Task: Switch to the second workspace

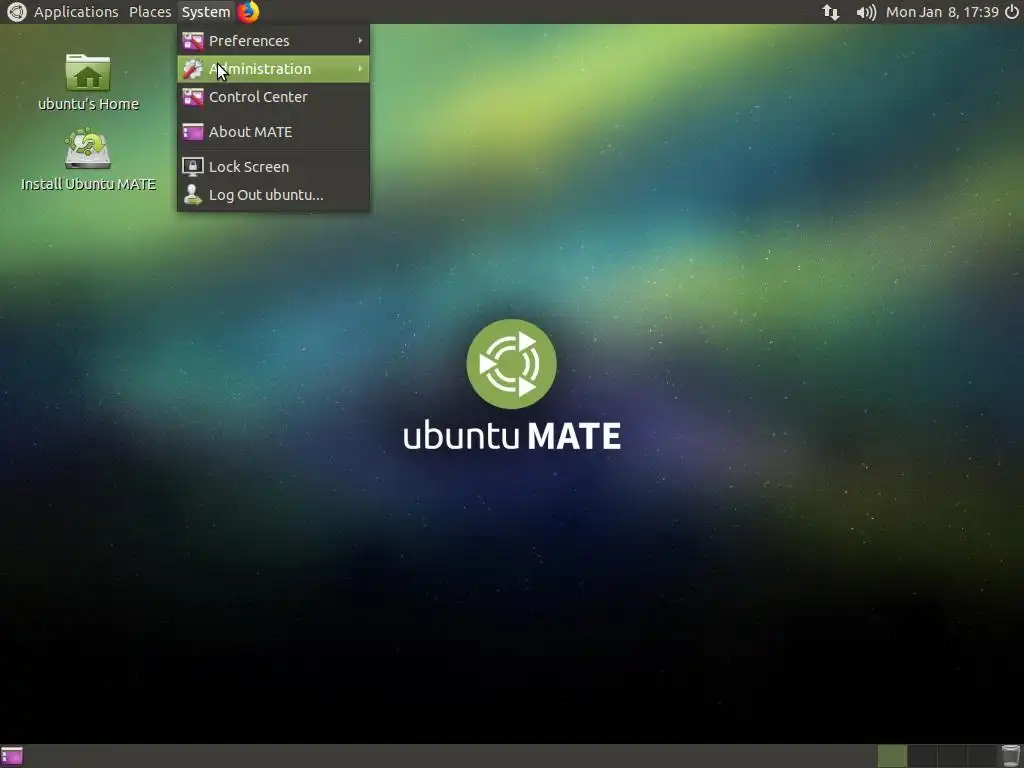Action: (922, 756)
